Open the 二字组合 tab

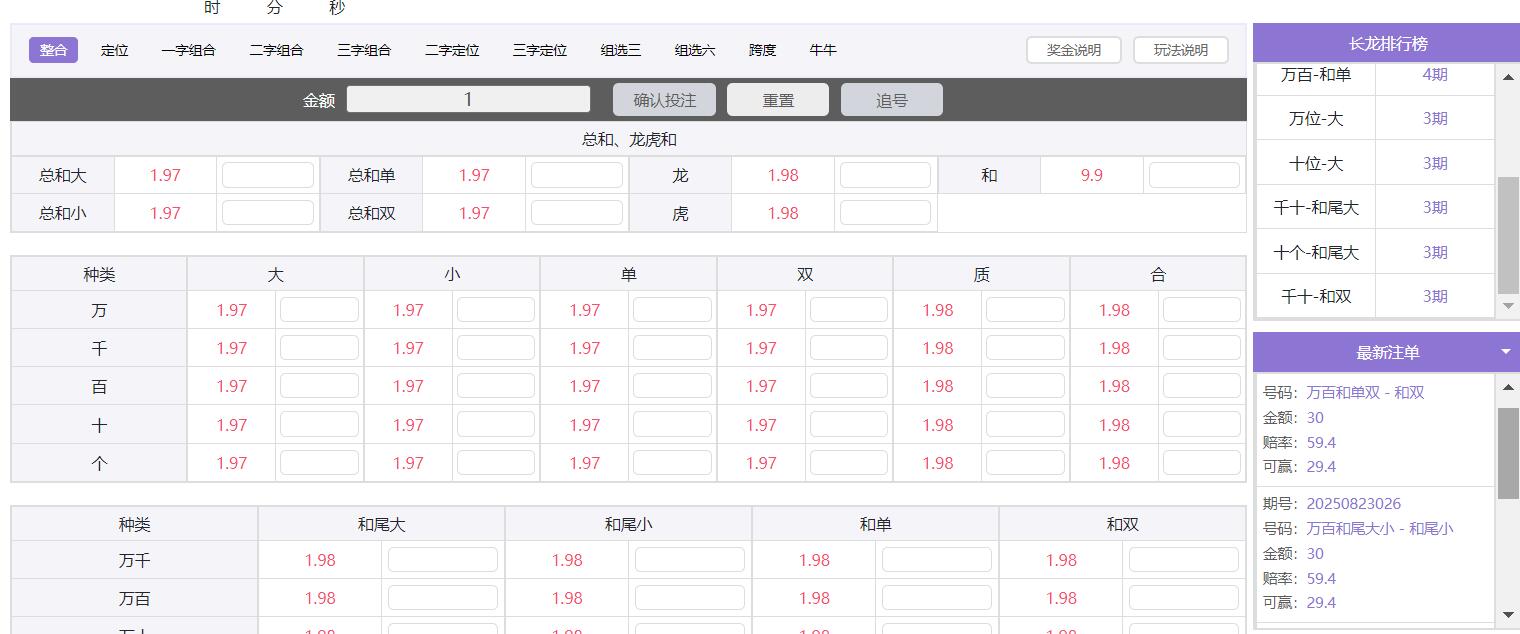coord(276,50)
